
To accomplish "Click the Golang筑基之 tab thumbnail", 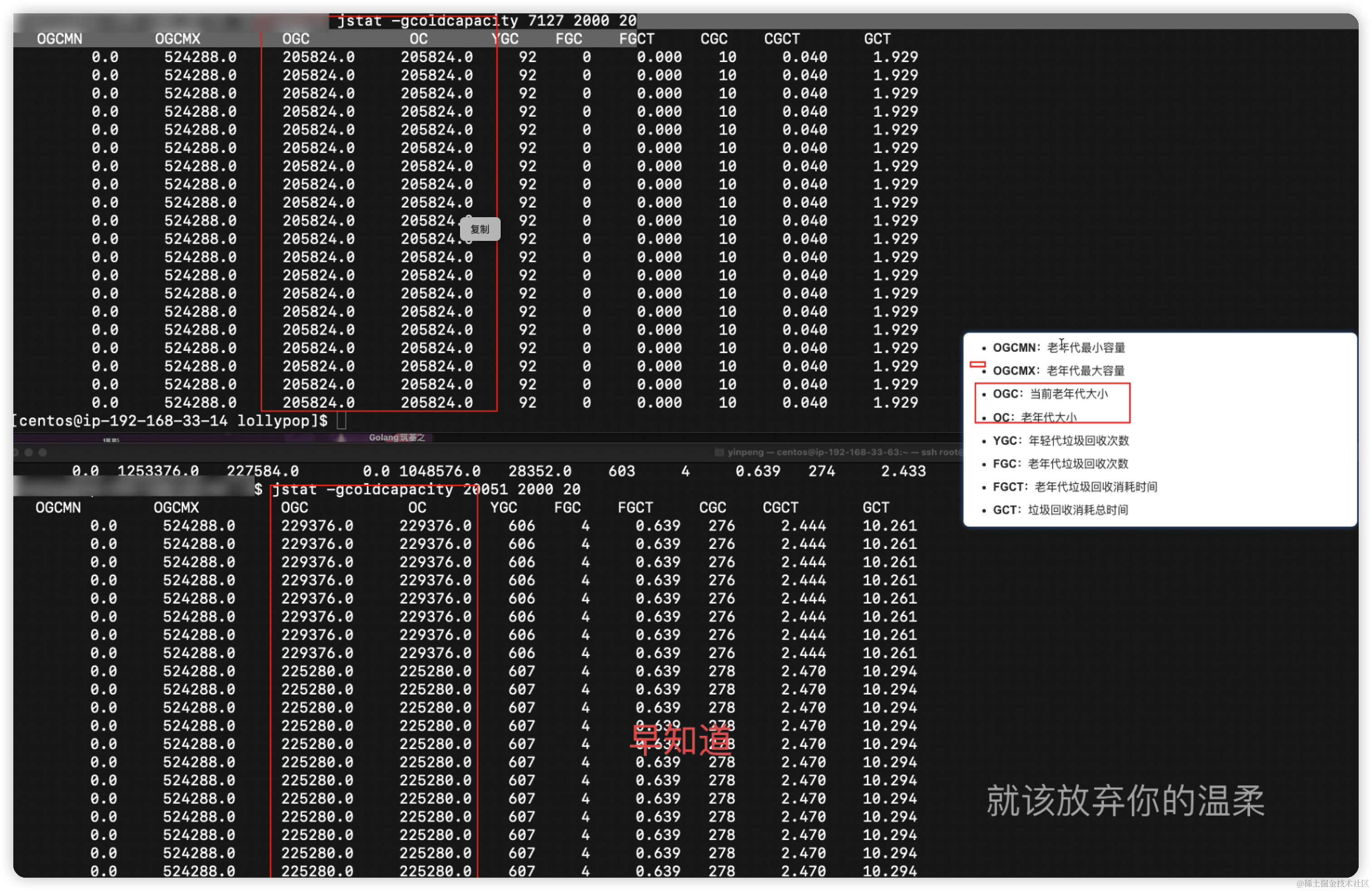I will [x=397, y=438].
